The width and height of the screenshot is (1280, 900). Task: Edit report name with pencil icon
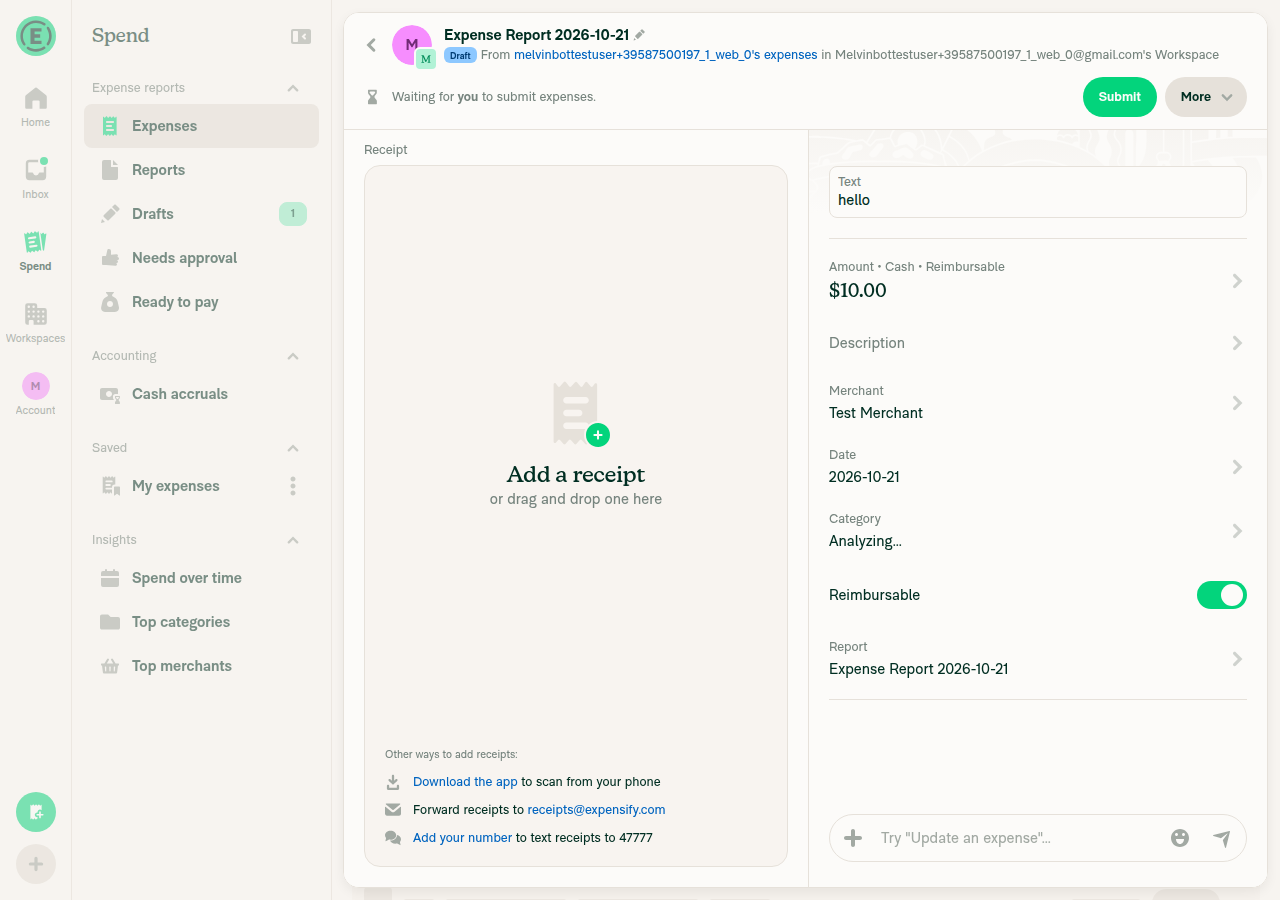click(640, 34)
